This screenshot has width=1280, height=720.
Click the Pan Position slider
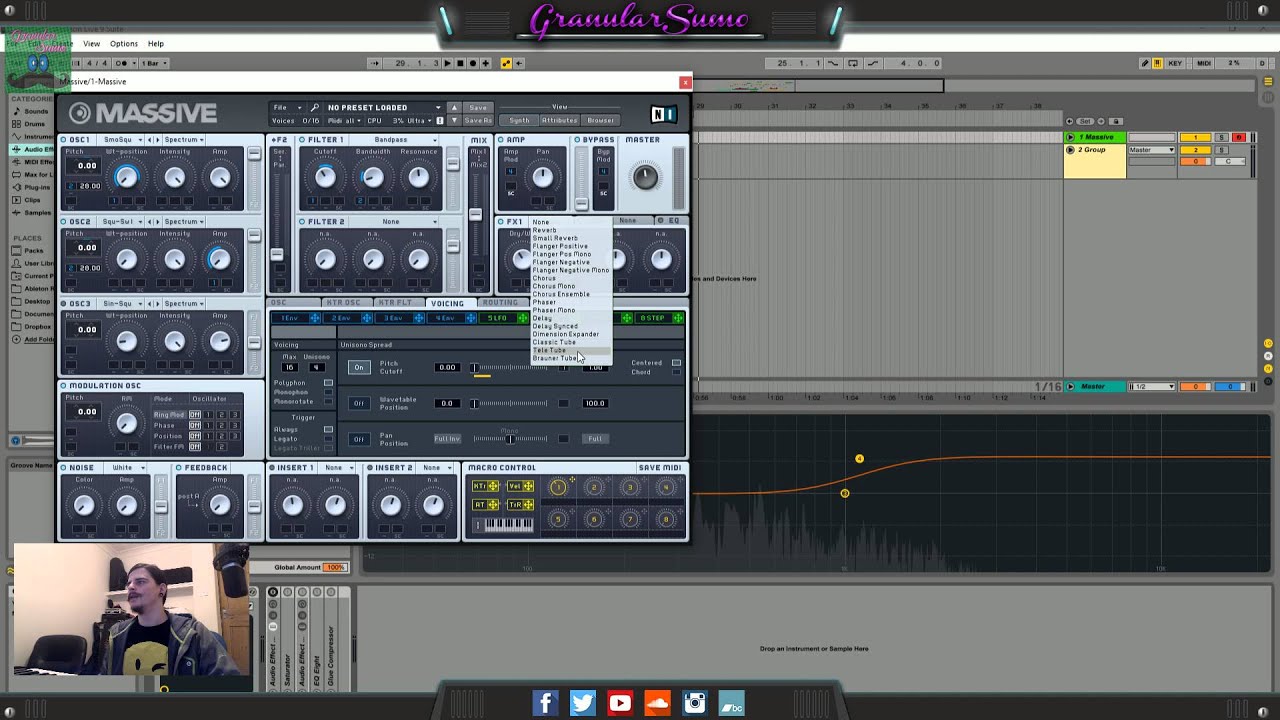(511, 439)
